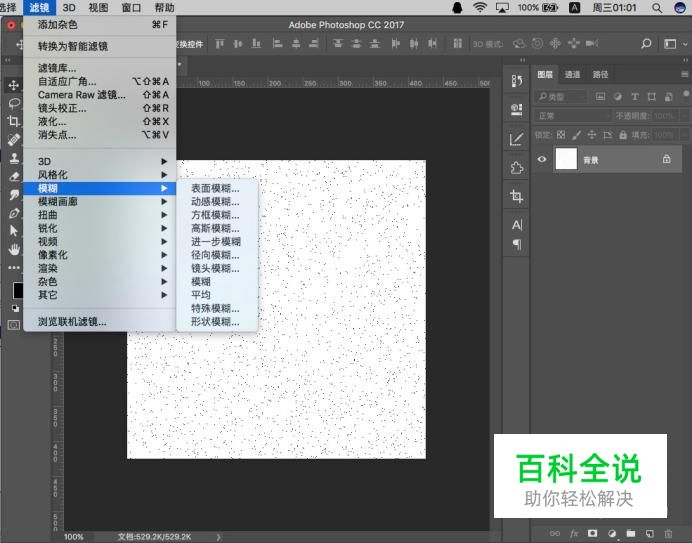This screenshot has width=692, height=543.
Task: Click the opacity value field
Action: pos(666,116)
